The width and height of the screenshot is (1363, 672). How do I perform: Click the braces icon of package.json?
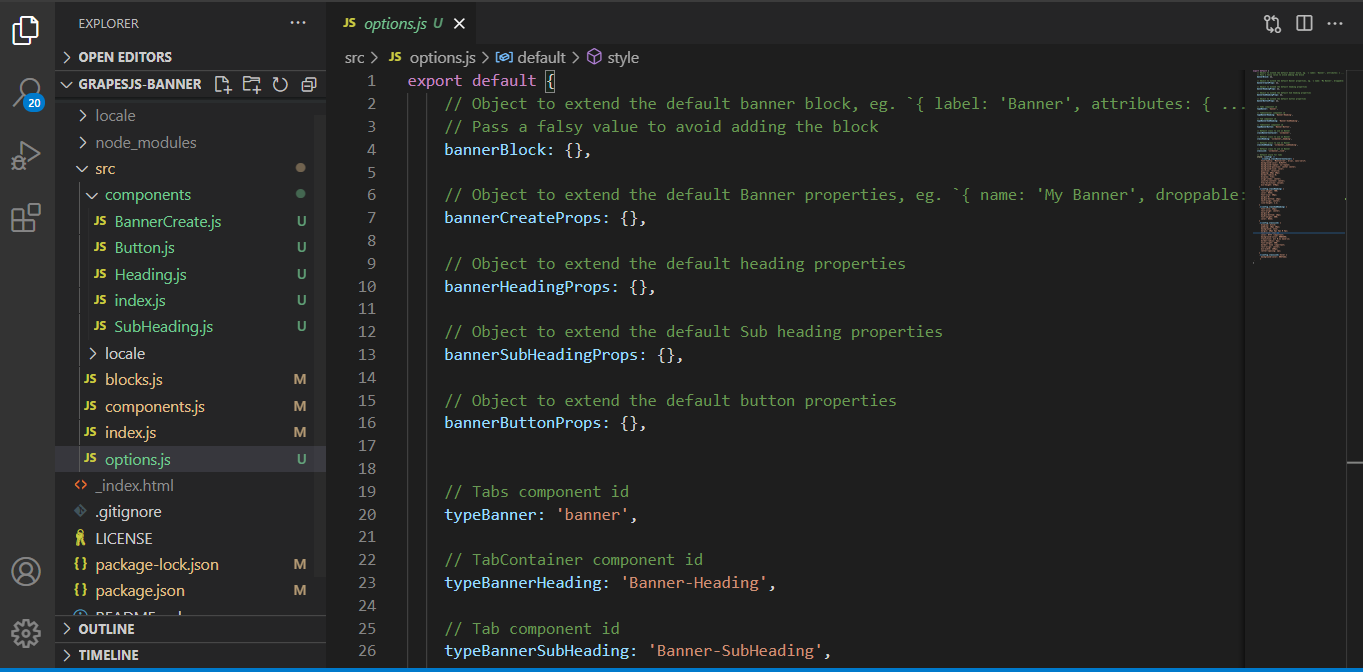[81, 590]
